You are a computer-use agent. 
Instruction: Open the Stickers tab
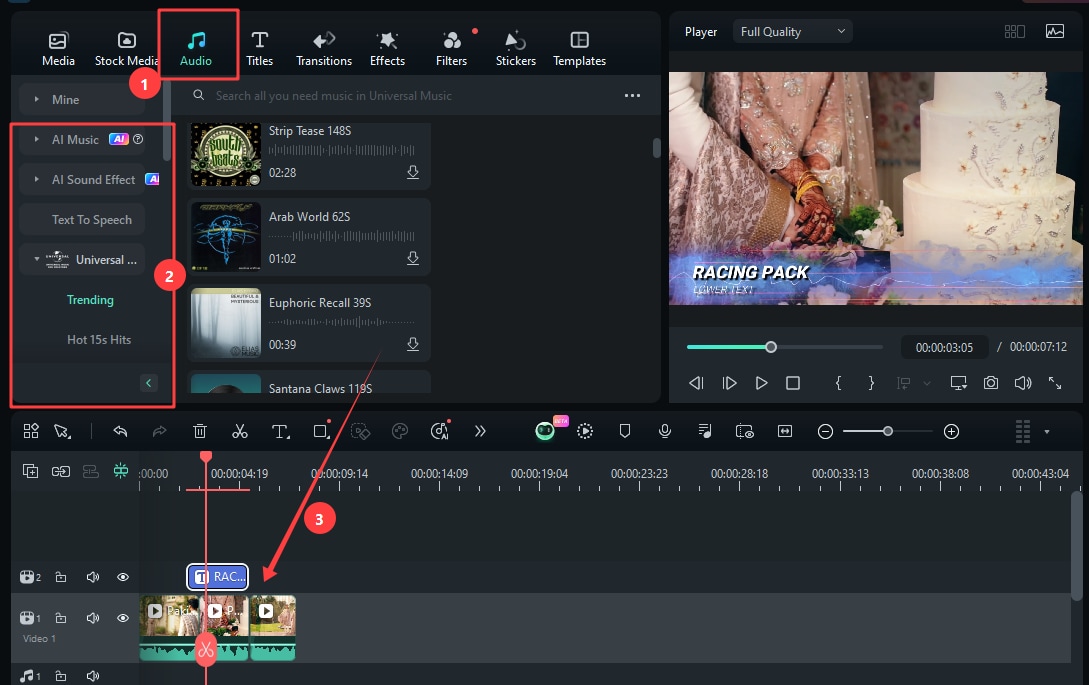click(515, 49)
